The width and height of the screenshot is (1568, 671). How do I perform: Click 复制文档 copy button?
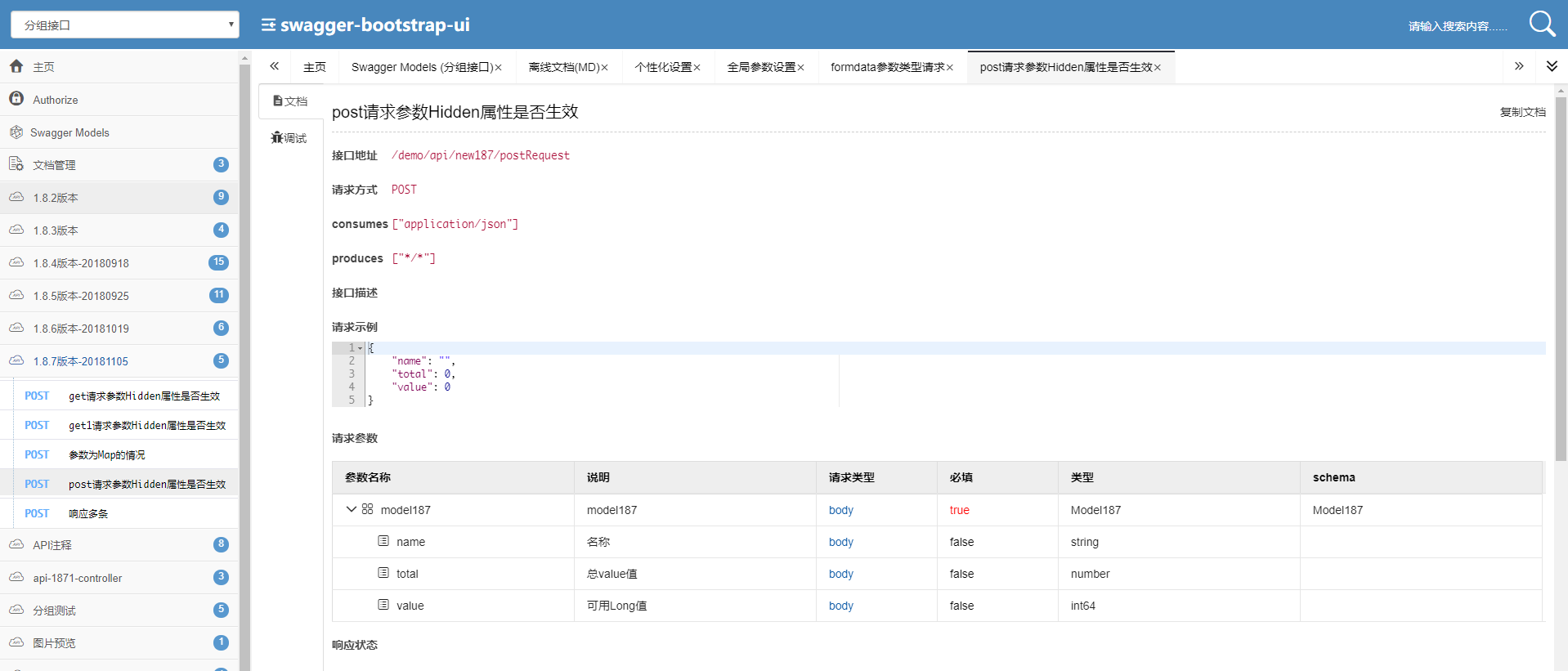[x=1522, y=112]
